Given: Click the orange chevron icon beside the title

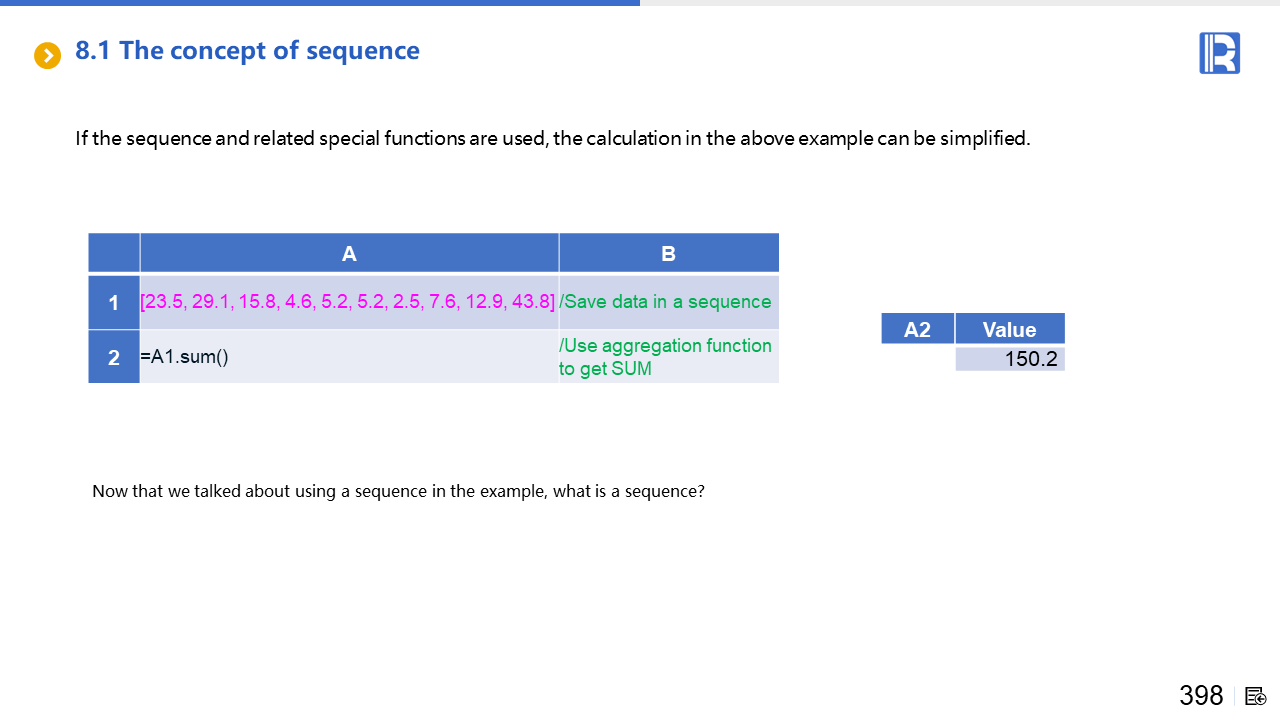Looking at the screenshot, I should (47, 56).
